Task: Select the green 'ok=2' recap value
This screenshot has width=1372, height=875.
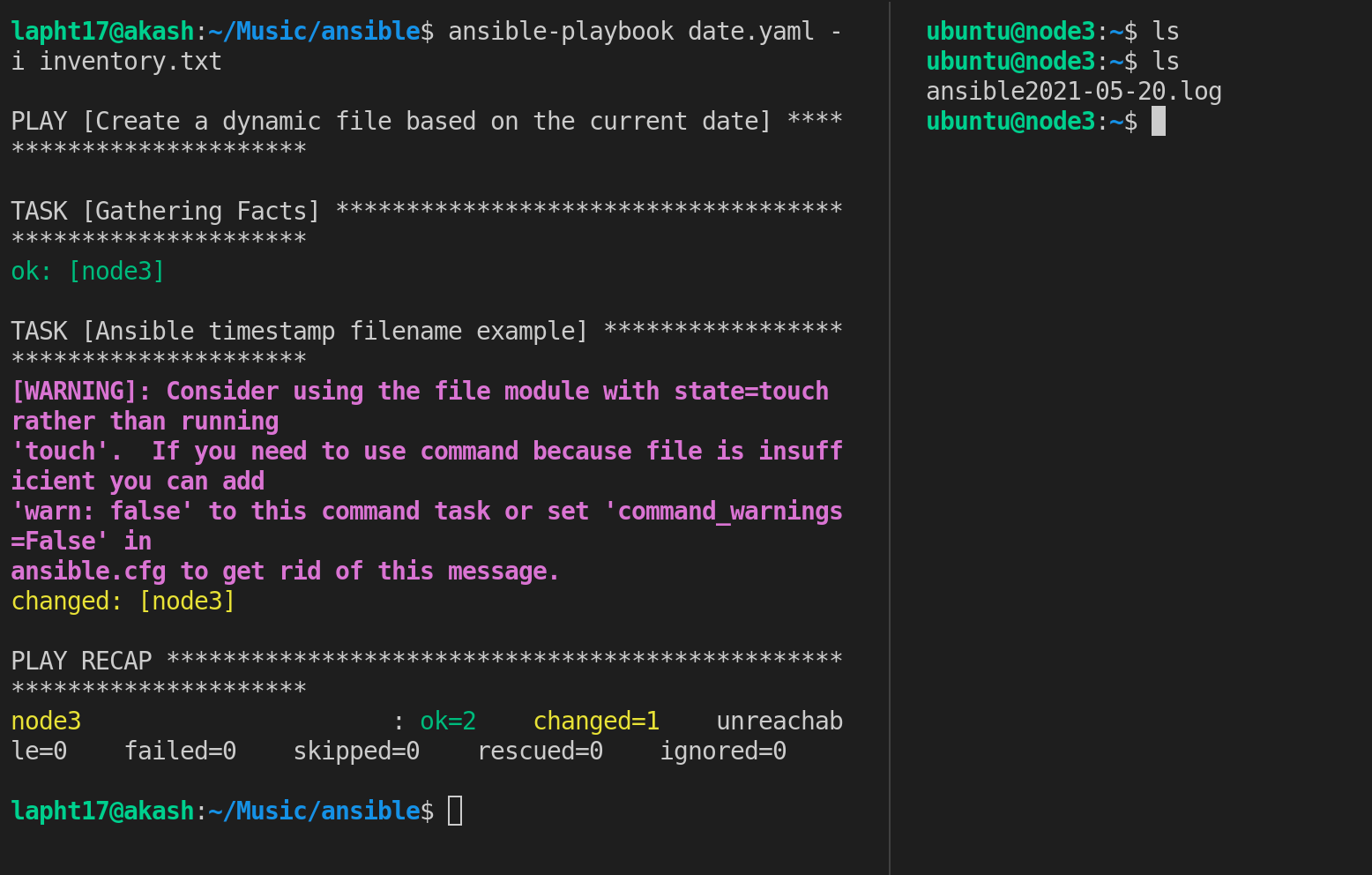Action: 448,722
